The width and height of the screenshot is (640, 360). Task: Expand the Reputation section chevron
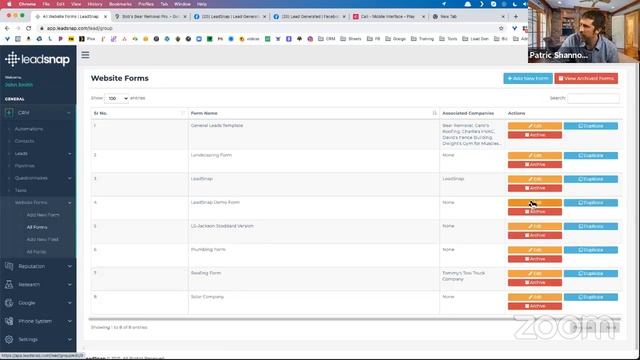69,266
